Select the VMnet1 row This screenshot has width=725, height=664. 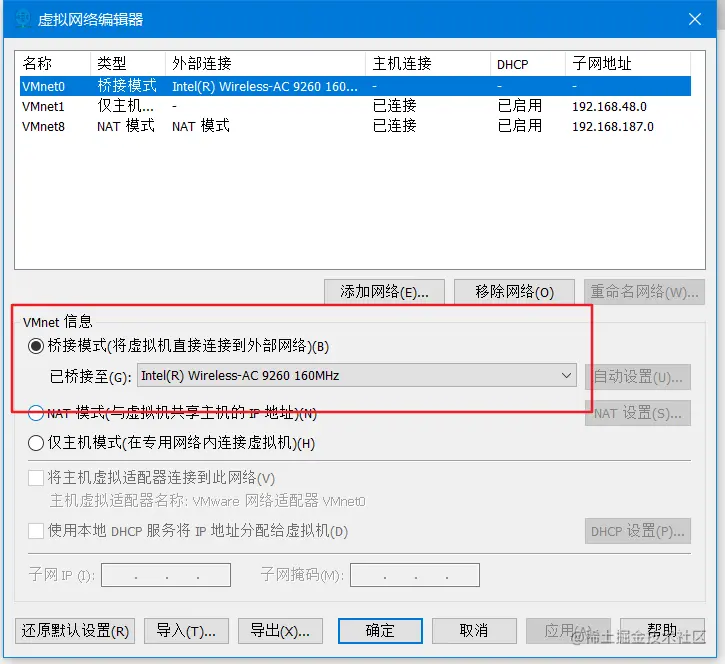[355, 106]
